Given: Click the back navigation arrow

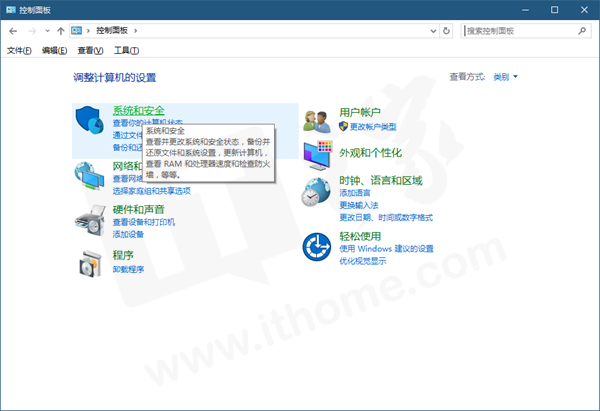Looking at the screenshot, I should click(x=13, y=31).
